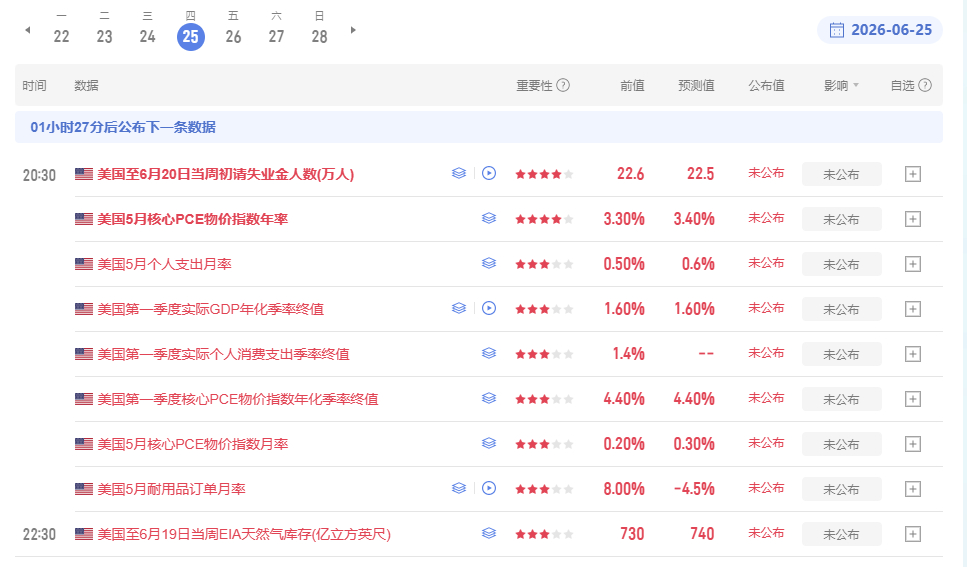
Task: Click 未公布 impact button for 初请失业金人数
Action: click(841, 175)
